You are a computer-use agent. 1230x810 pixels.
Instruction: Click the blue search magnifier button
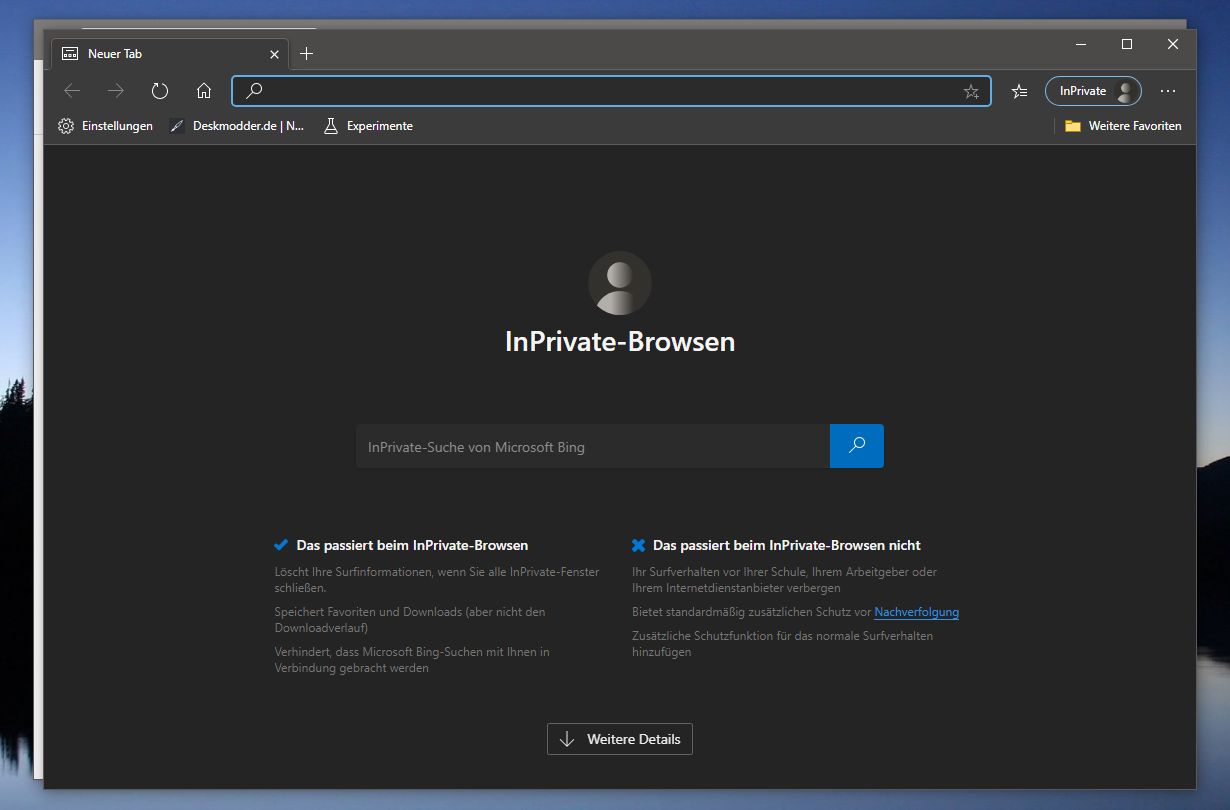857,446
